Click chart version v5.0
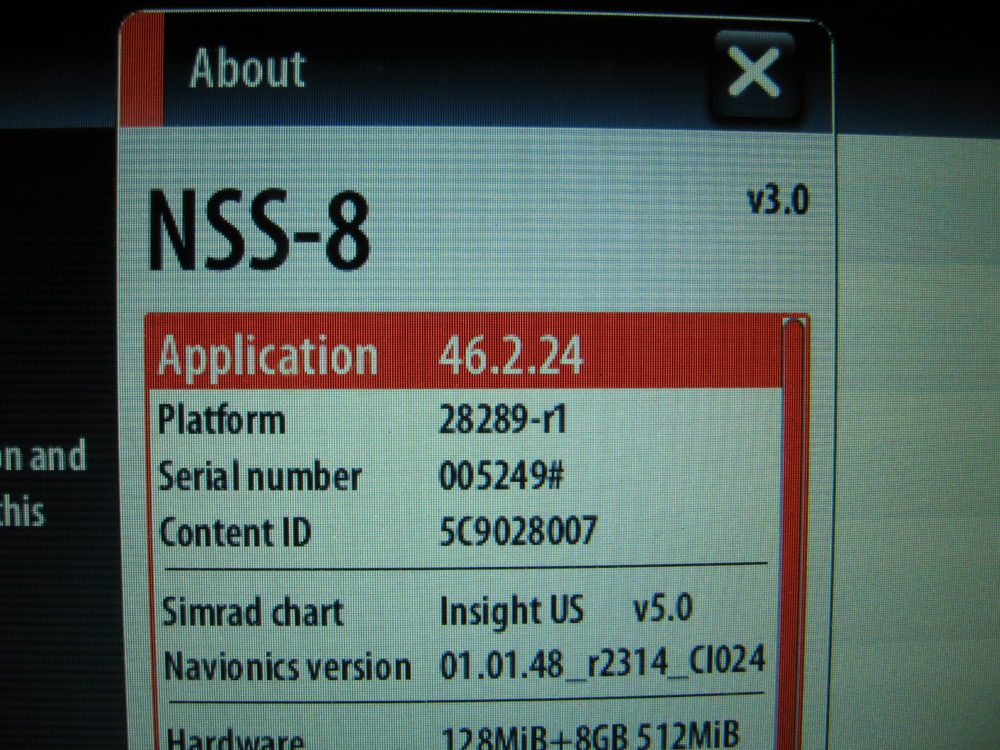The image size is (1000, 750). click(x=663, y=608)
